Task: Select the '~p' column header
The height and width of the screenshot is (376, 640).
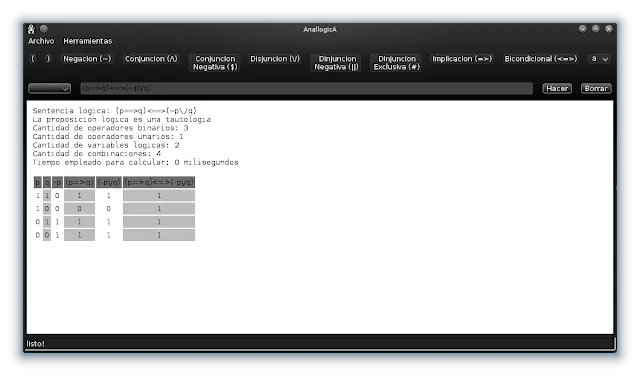Action: 57,182
